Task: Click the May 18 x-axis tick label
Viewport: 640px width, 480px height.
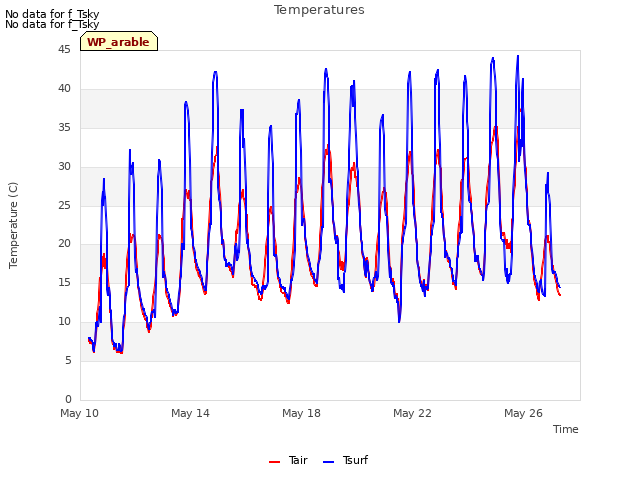Action: (301, 413)
